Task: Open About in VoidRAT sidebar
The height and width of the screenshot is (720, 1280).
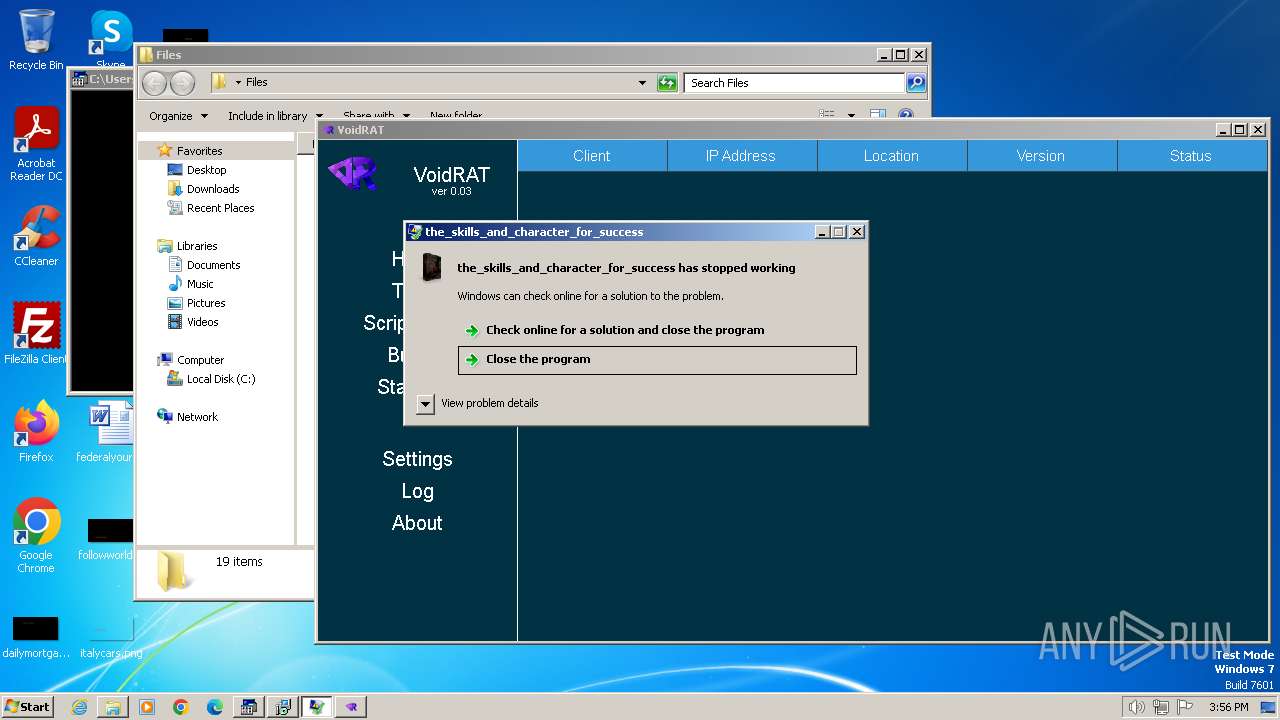Action: (417, 523)
